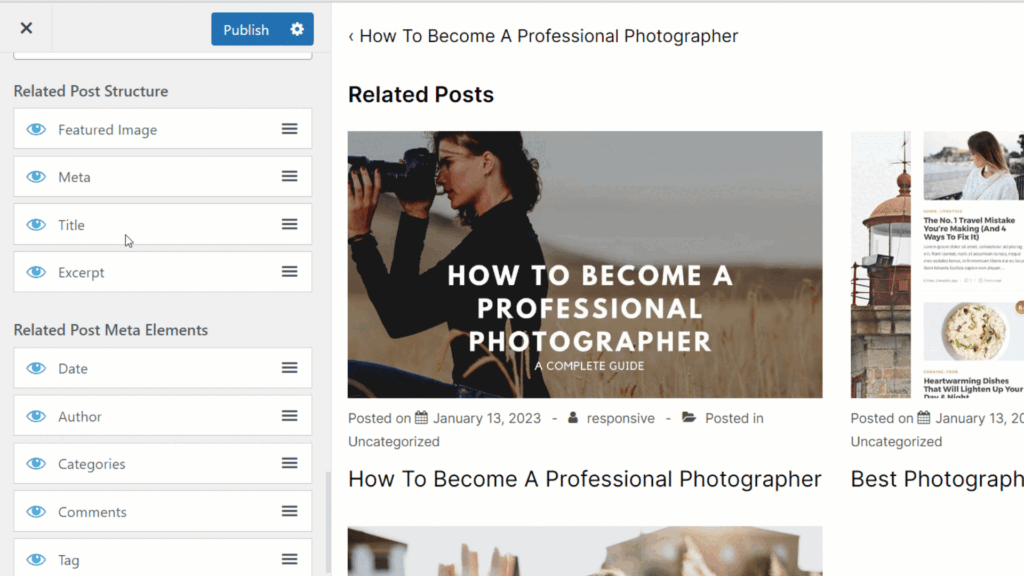This screenshot has height=576, width=1024.
Task: Toggle visibility of Date meta element
Action: pyautogui.click(x=36, y=368)
